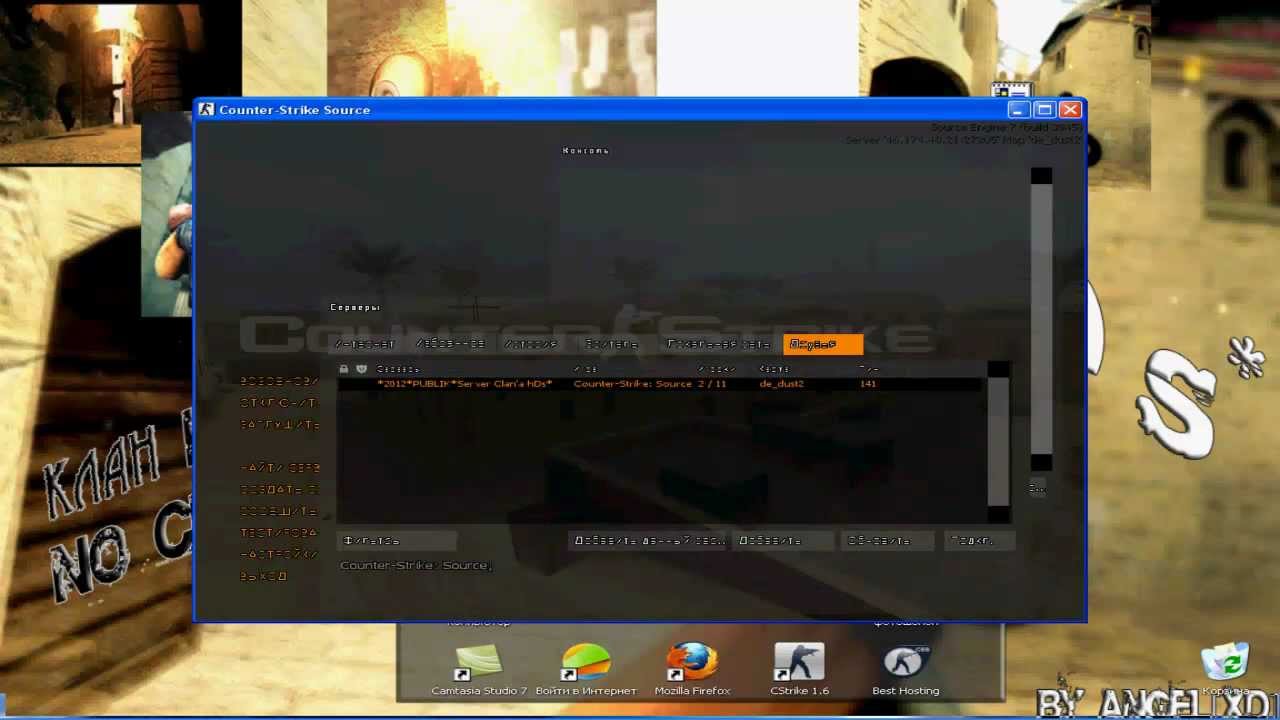Click the de_dust2 map cell
Image resolution: width=1280 pixels, height=720 pixels.
[x=781, y=384]
